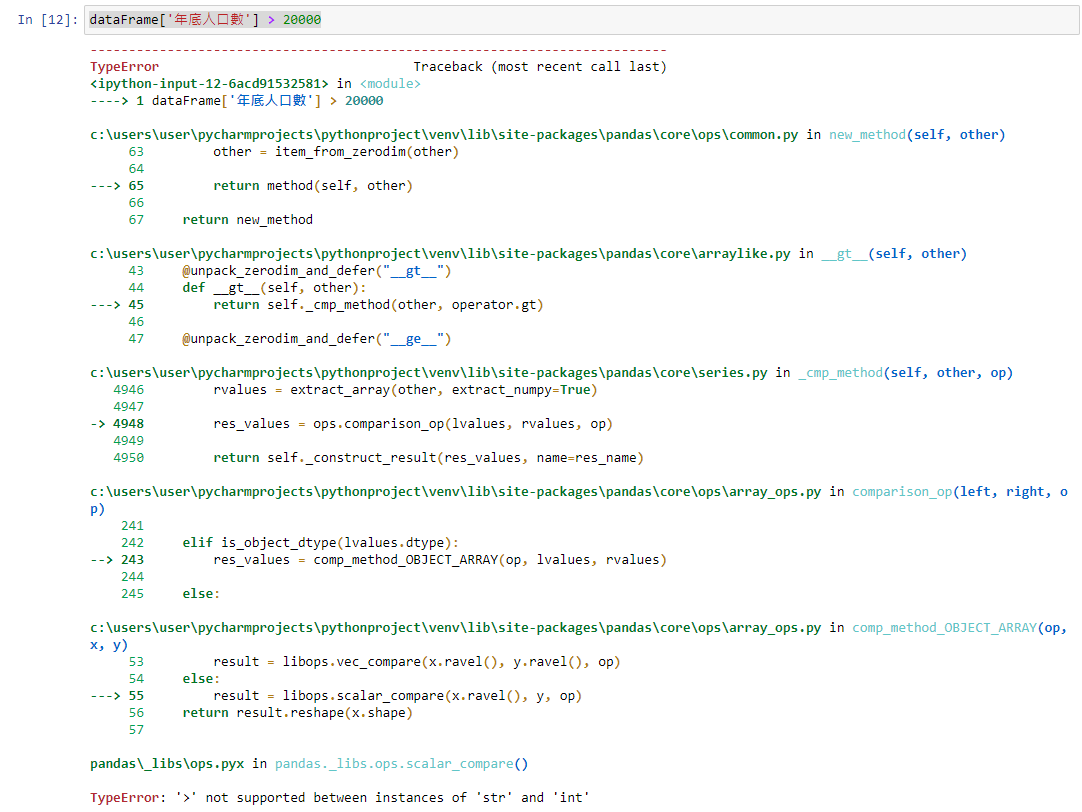
Task: Click the code input cell In [12]
Action: click(x=581, y=20)
